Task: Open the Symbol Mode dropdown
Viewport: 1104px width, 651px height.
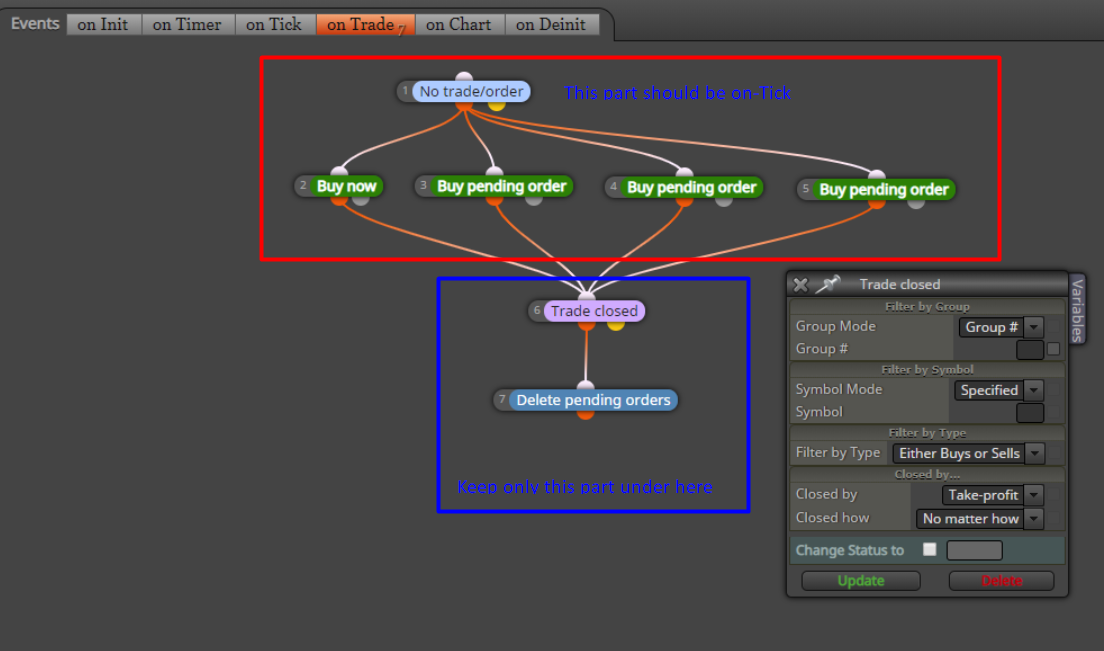Action: tap(998, 390)
